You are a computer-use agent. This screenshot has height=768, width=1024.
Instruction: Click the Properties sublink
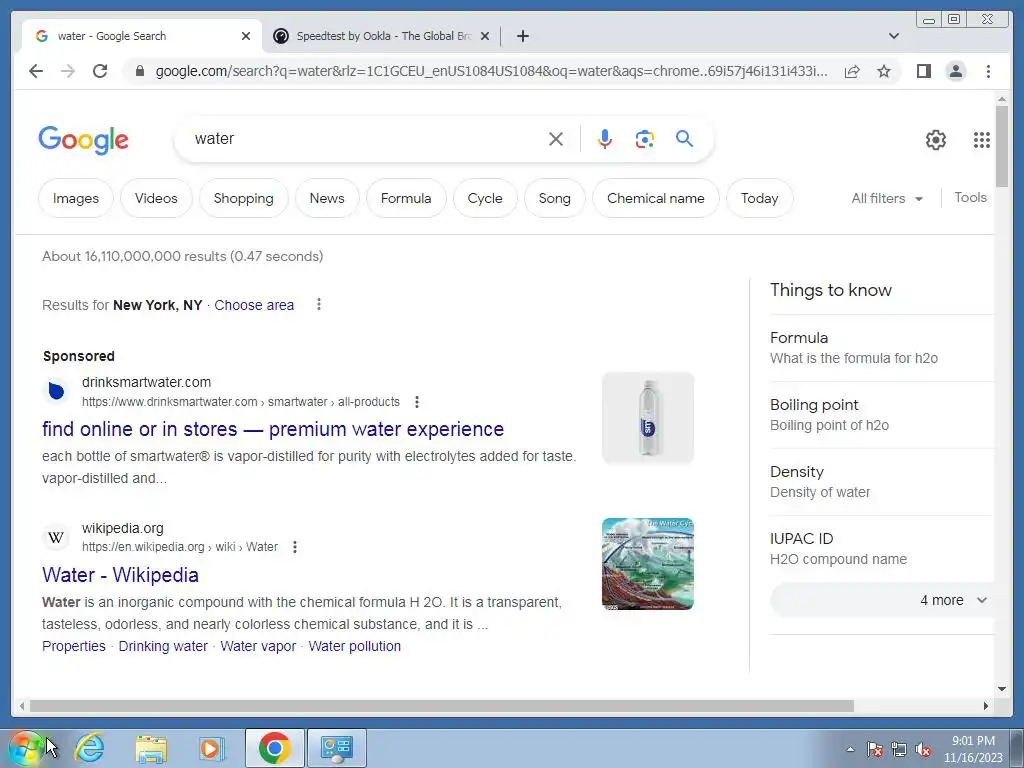74,646
